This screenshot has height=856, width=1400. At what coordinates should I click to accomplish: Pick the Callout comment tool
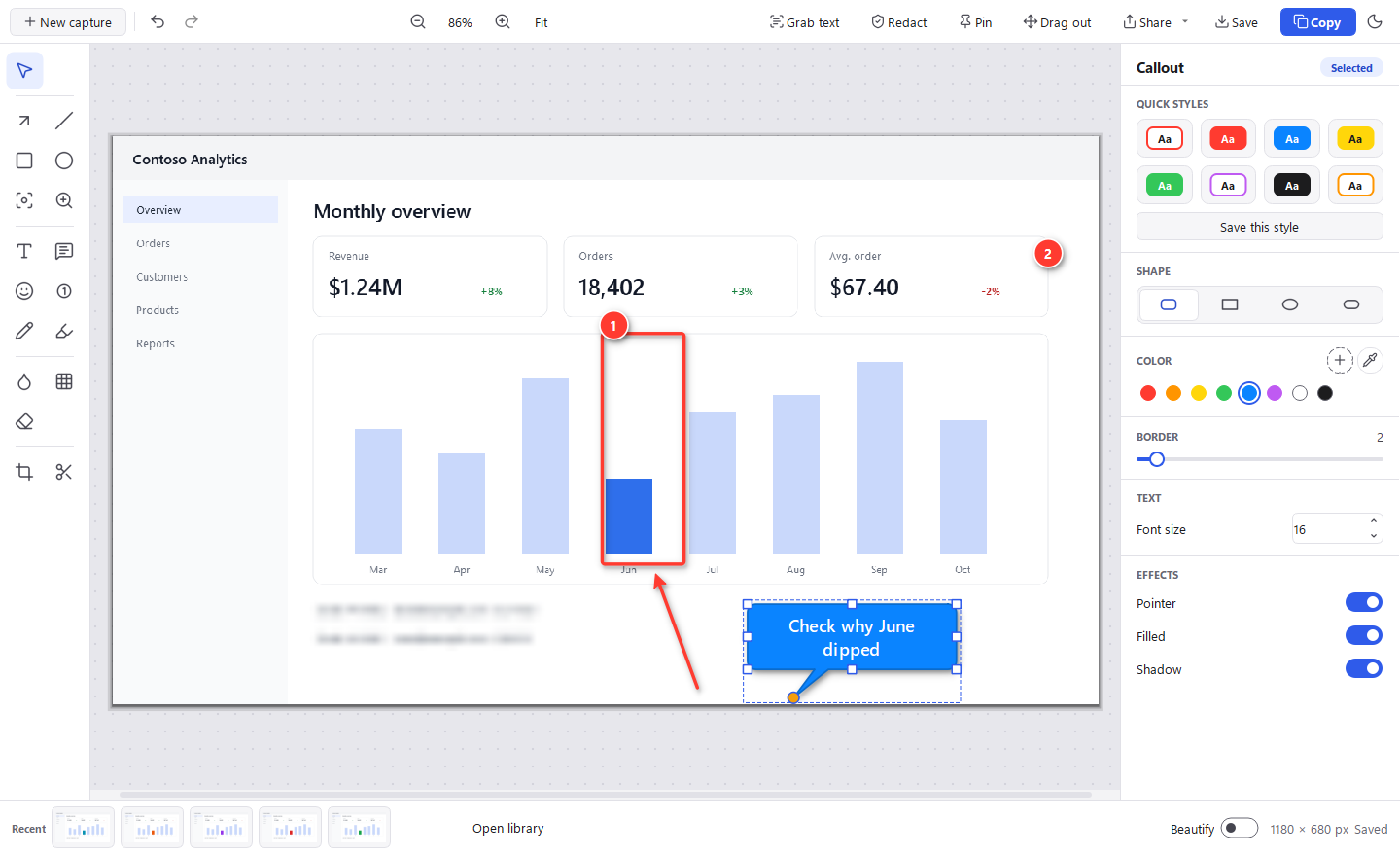pos(64,251)
